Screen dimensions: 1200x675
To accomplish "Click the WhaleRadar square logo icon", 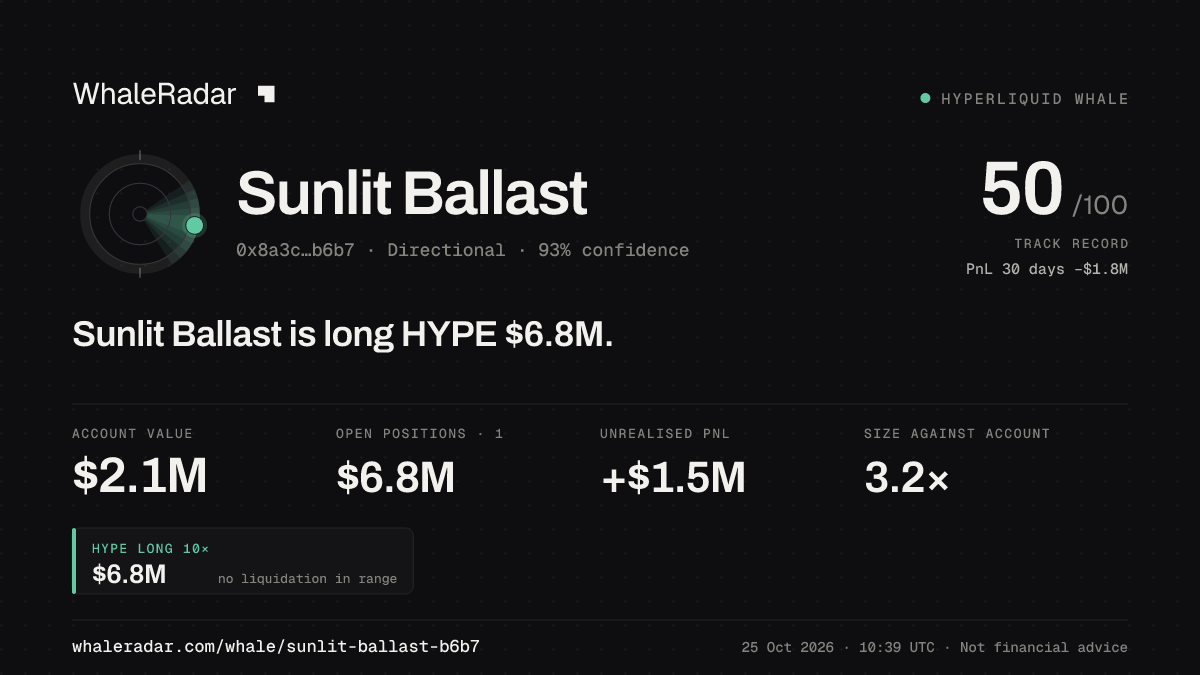I will (x=266, y=94).
